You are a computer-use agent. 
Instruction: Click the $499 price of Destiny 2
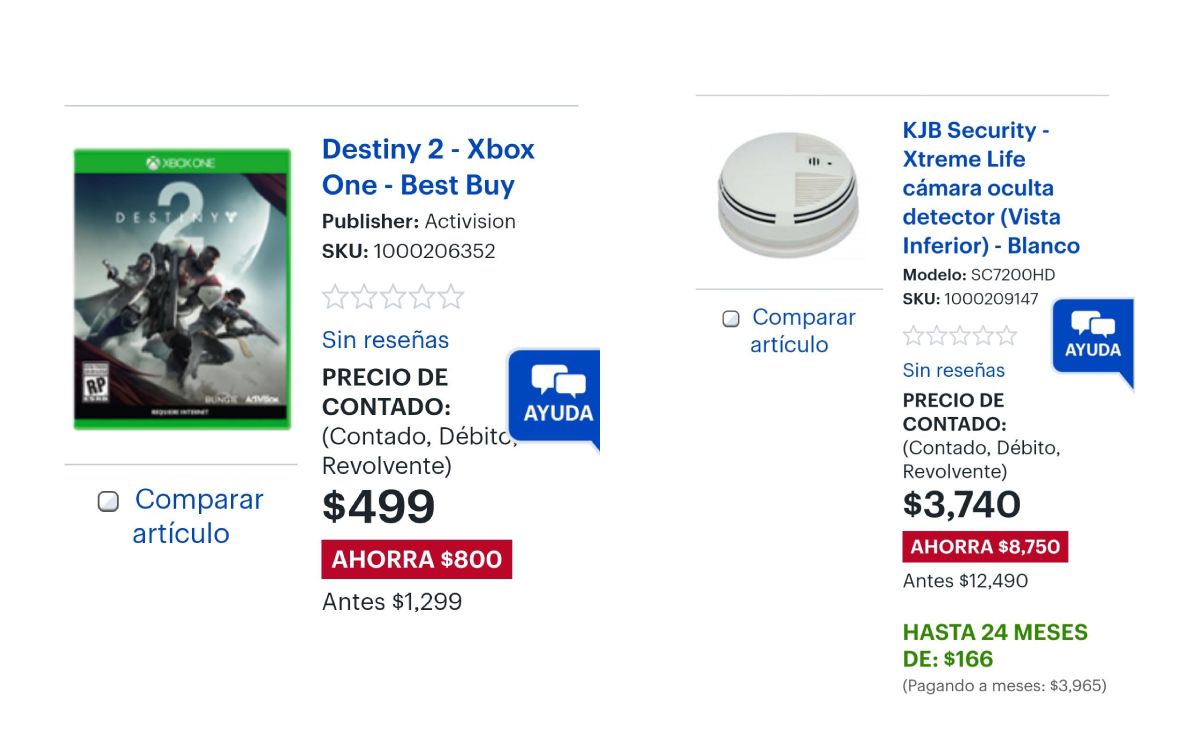[379, 507]
